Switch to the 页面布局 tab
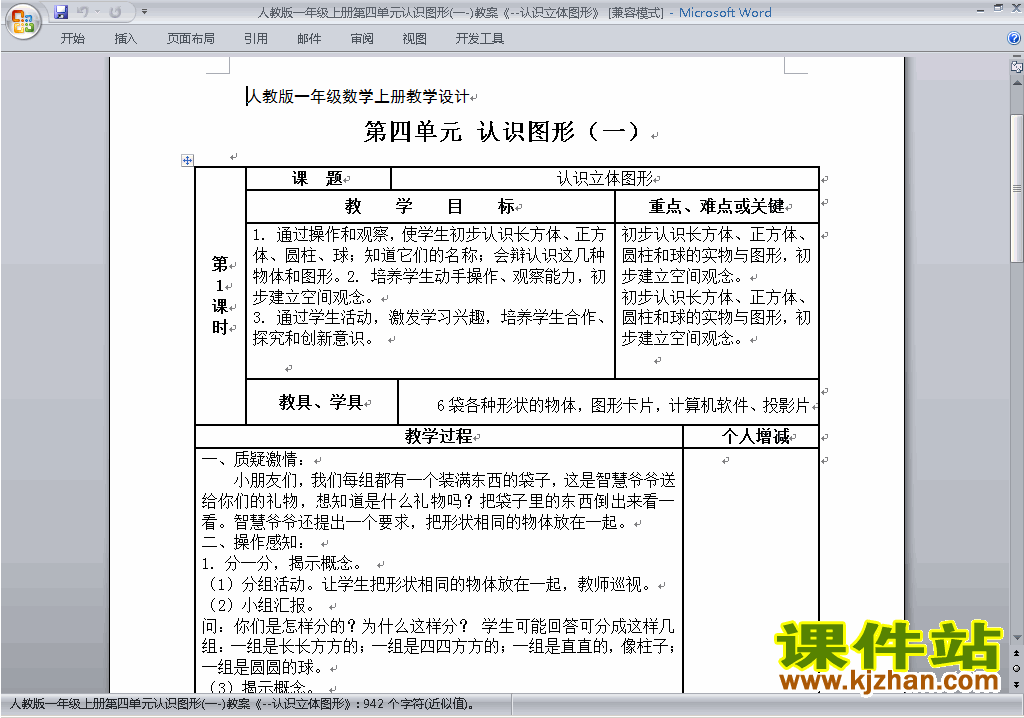Image resolution: width=1024 pixels, height=718 pixels. click(x=191, y=39)
